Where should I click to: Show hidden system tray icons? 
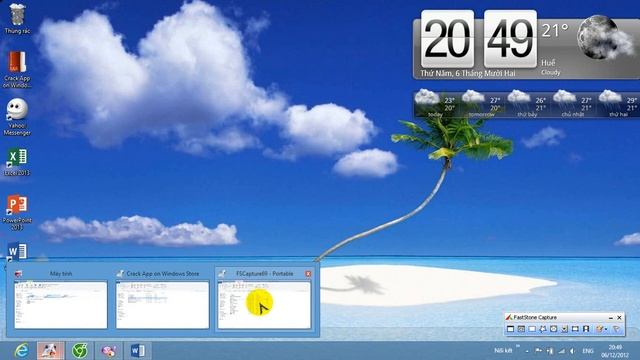527,351
